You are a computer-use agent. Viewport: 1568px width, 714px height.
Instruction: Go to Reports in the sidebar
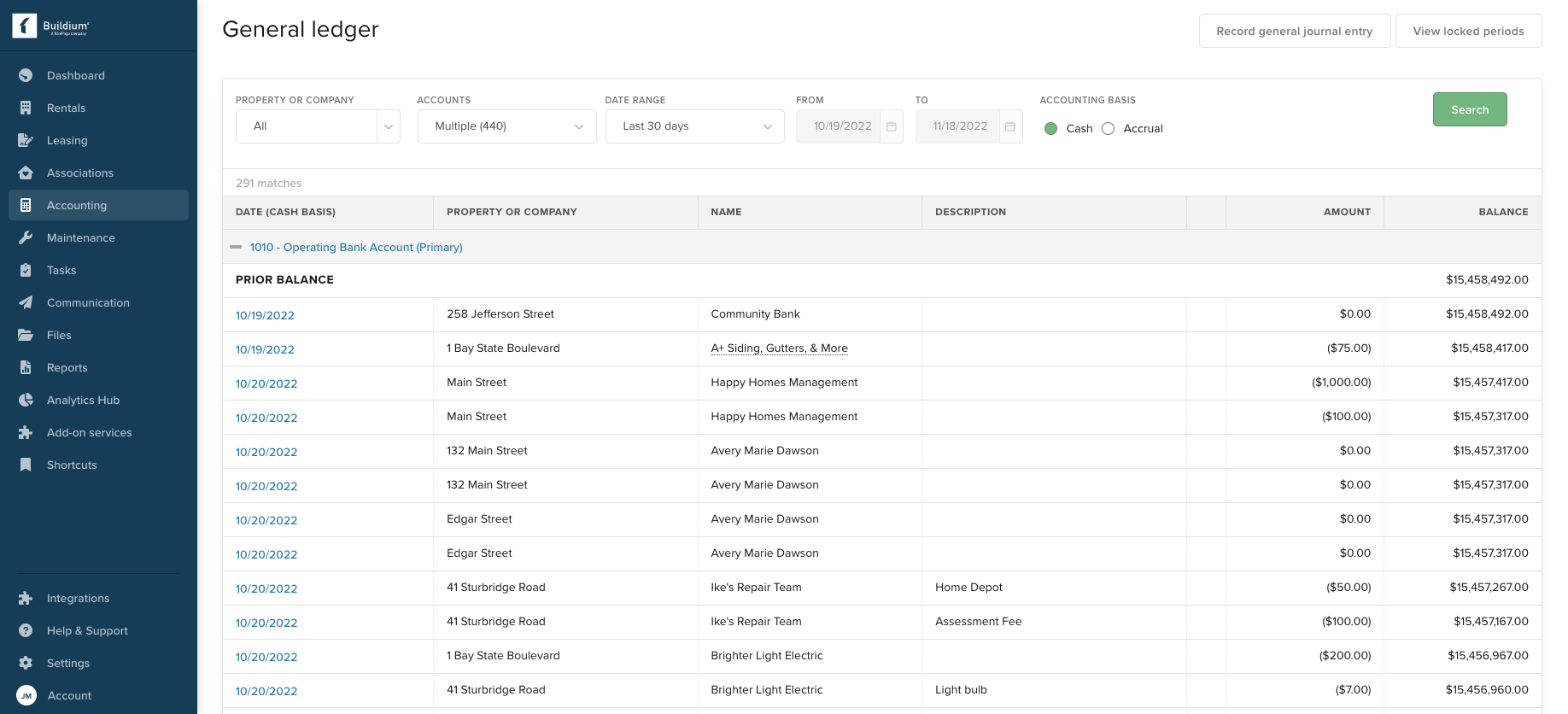67,367
